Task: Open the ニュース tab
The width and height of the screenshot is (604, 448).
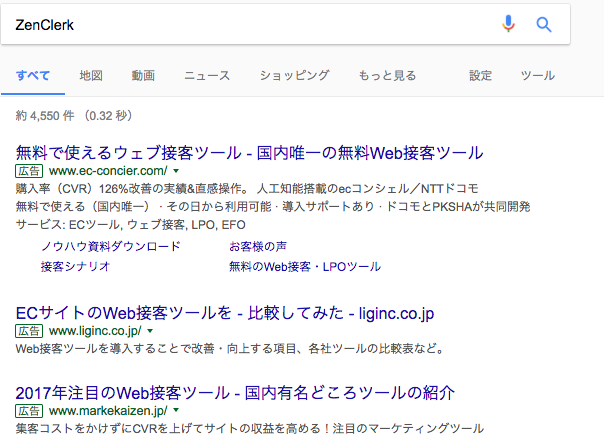Action: (207, 76)
